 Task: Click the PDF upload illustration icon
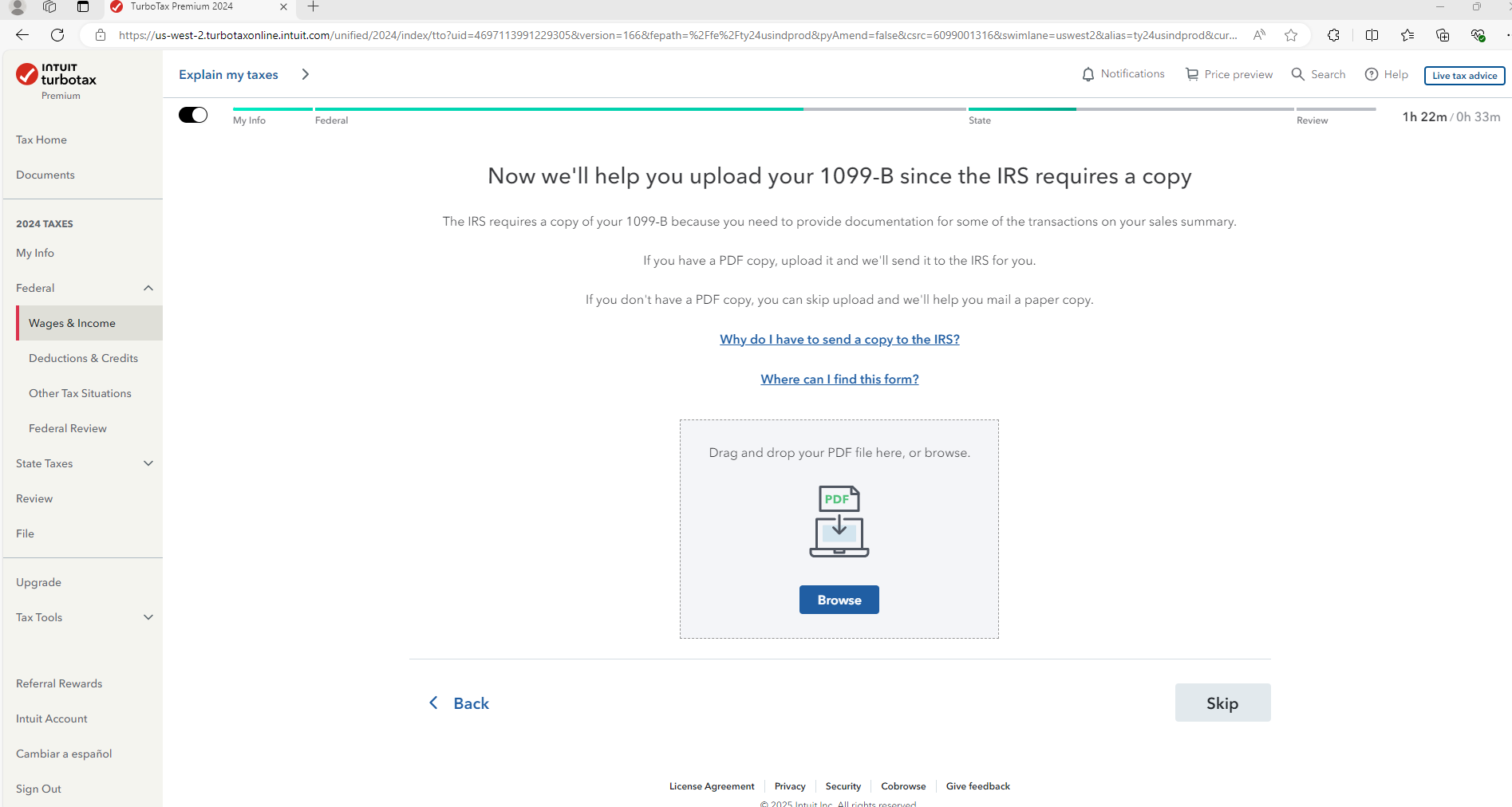point(839,521)
